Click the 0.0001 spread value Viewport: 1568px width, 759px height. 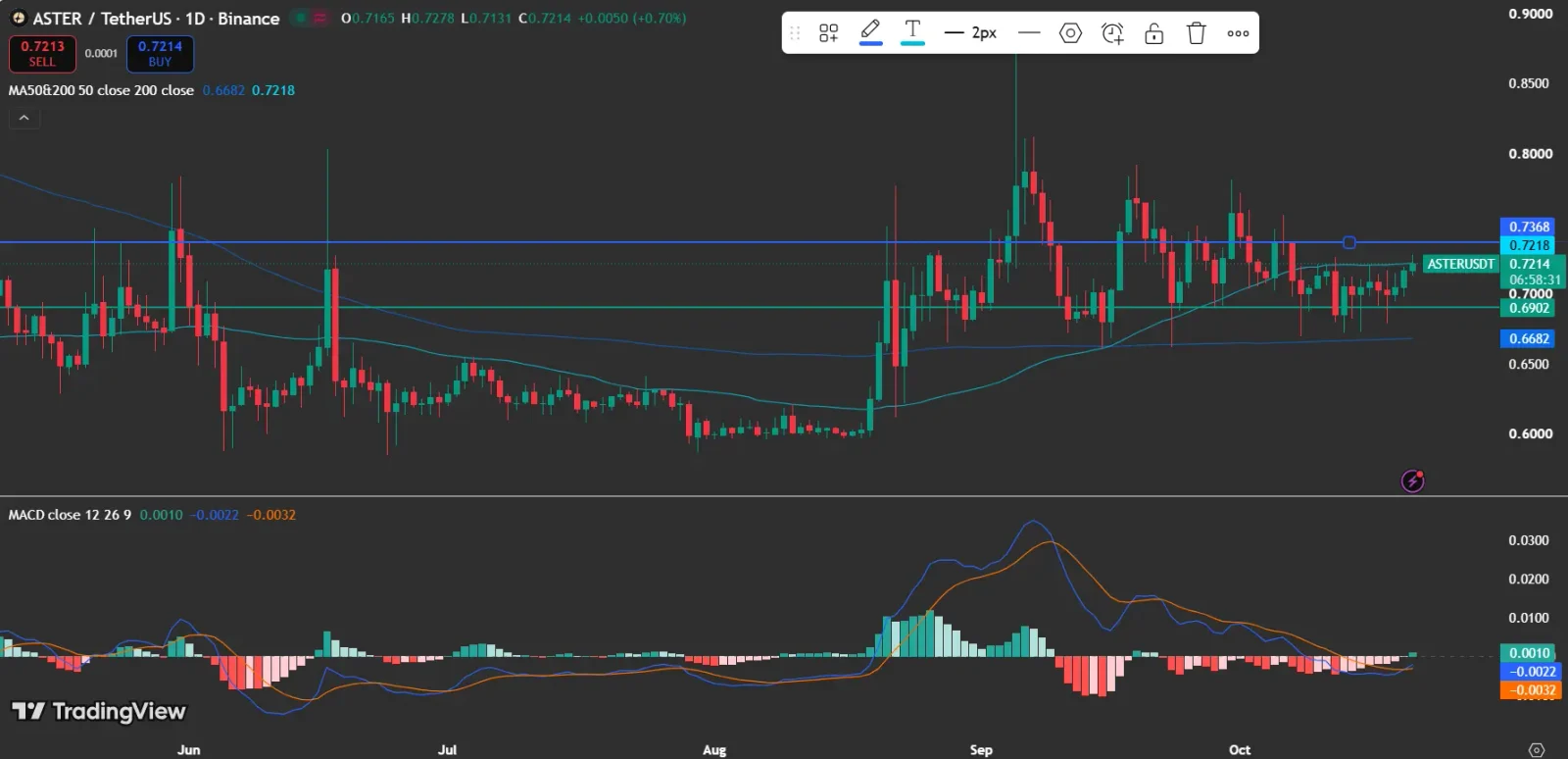[101, 53]
